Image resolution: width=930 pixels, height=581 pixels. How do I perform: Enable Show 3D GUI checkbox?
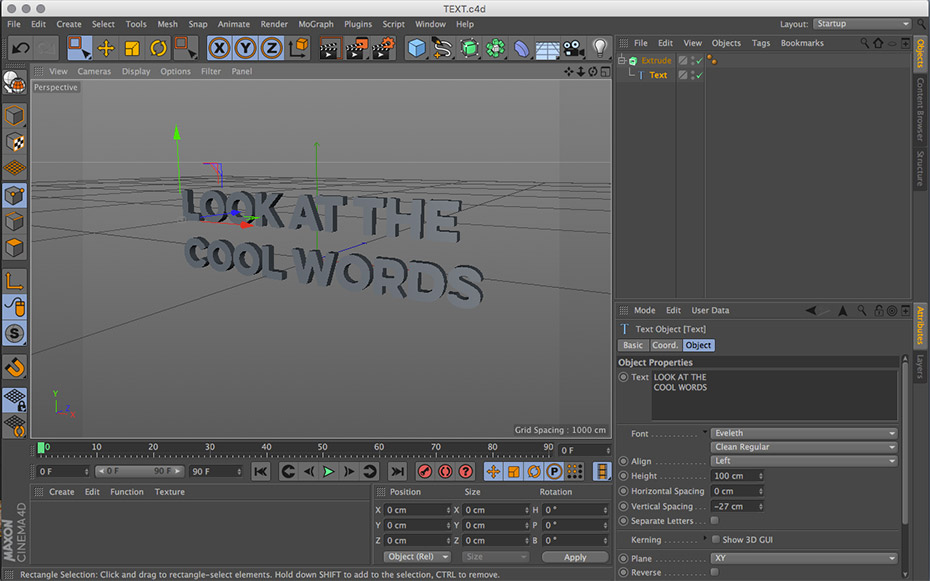click(x=714, y=540)
